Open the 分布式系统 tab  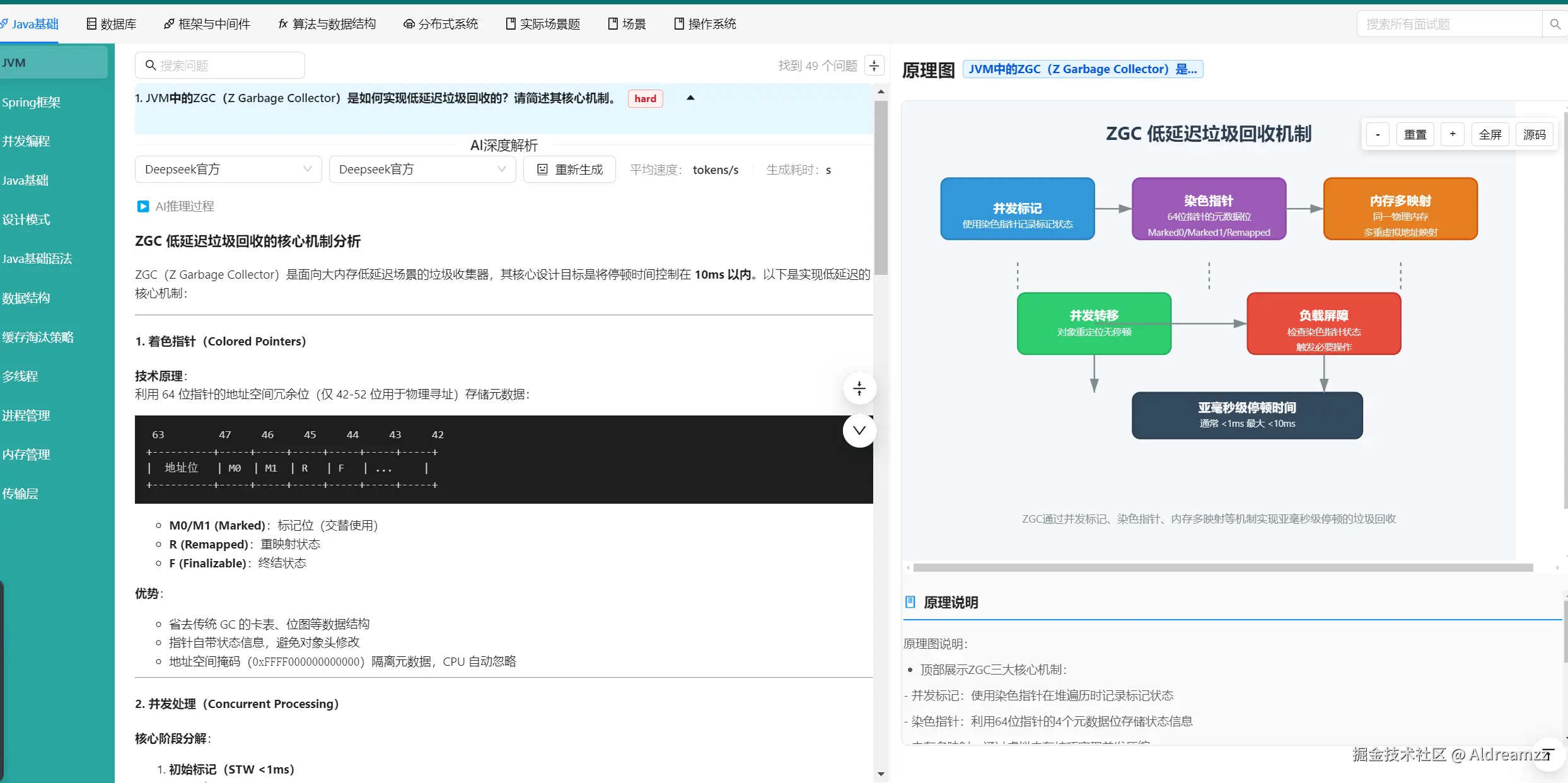[x=441, y=24]
